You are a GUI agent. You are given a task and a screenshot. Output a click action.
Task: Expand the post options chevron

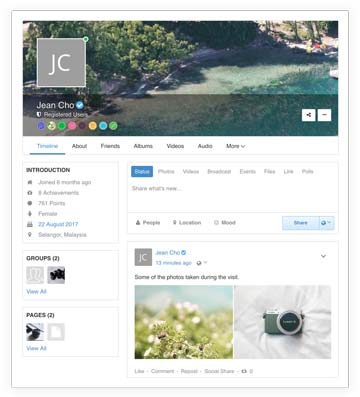click(323, 256)
